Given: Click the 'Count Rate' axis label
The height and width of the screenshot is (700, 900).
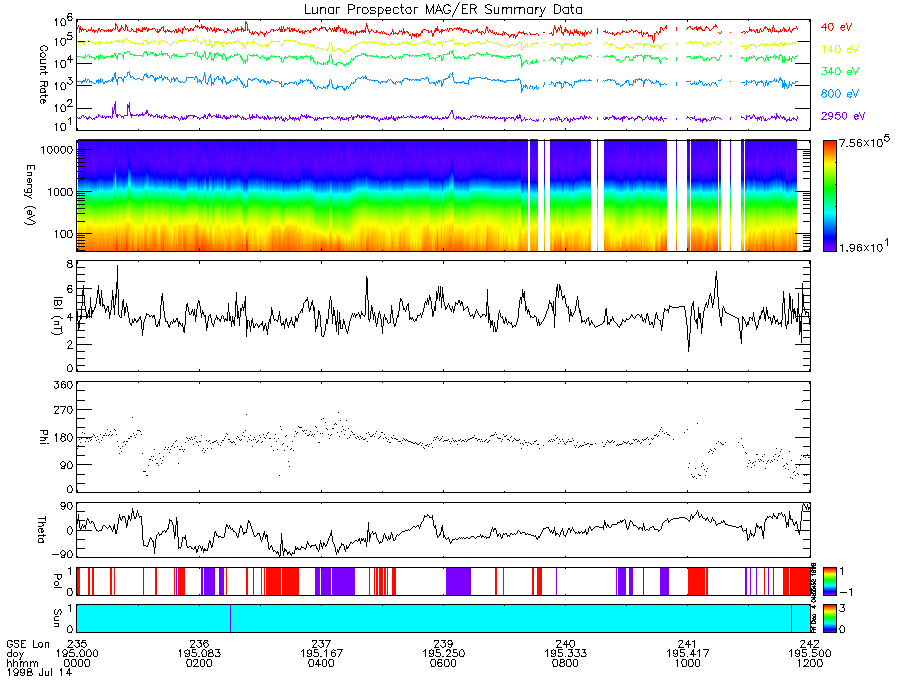Looking at the screenshot, I should [x=44, y=75].
